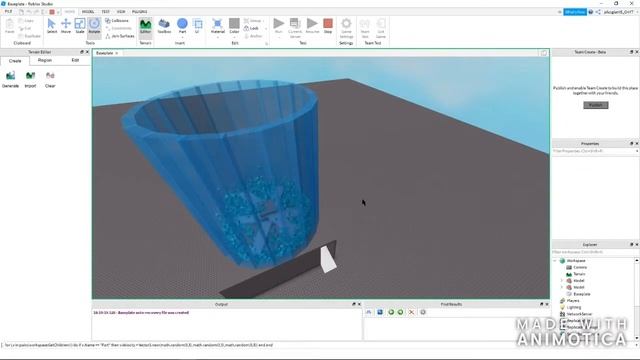Open the Edit tab in Terrain Editor
This screenshot has width=640, height=360.
coord(75,60)
